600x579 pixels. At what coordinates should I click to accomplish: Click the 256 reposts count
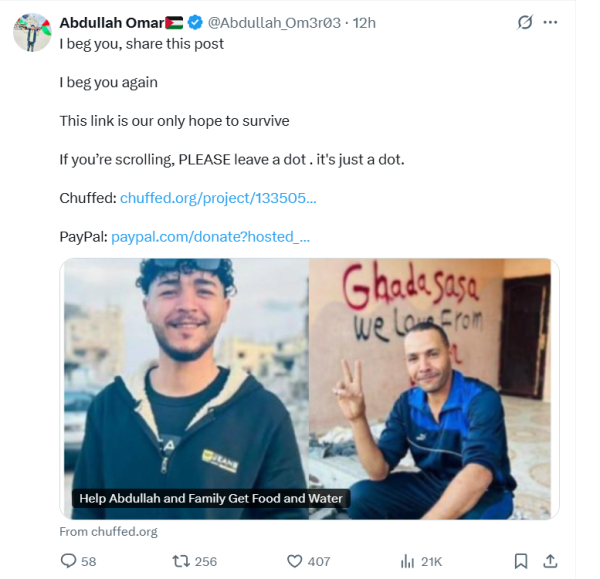pyautogui.click(x=206, y=561)
